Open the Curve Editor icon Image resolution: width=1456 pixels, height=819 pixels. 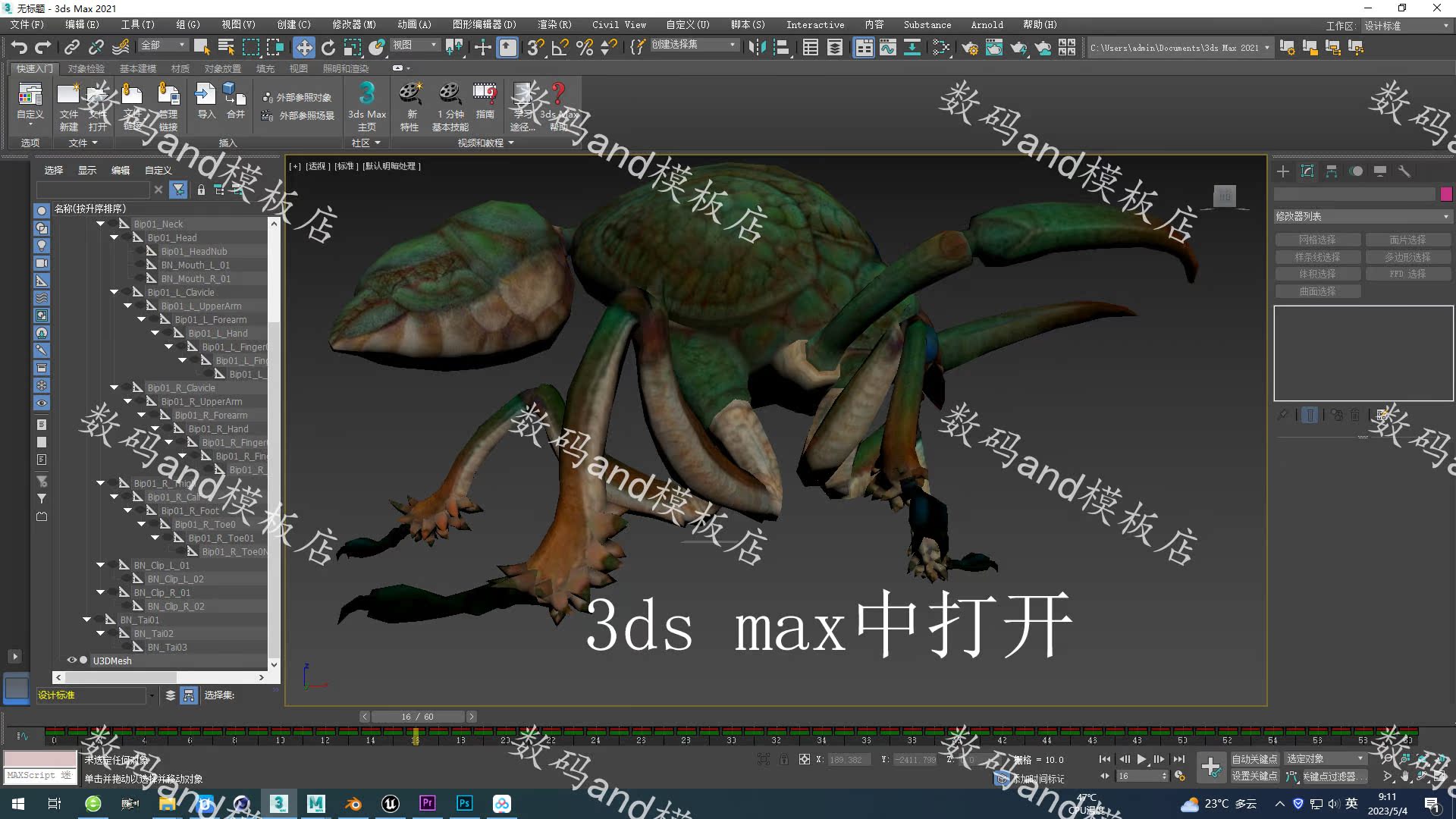click(x=888, y=48)
